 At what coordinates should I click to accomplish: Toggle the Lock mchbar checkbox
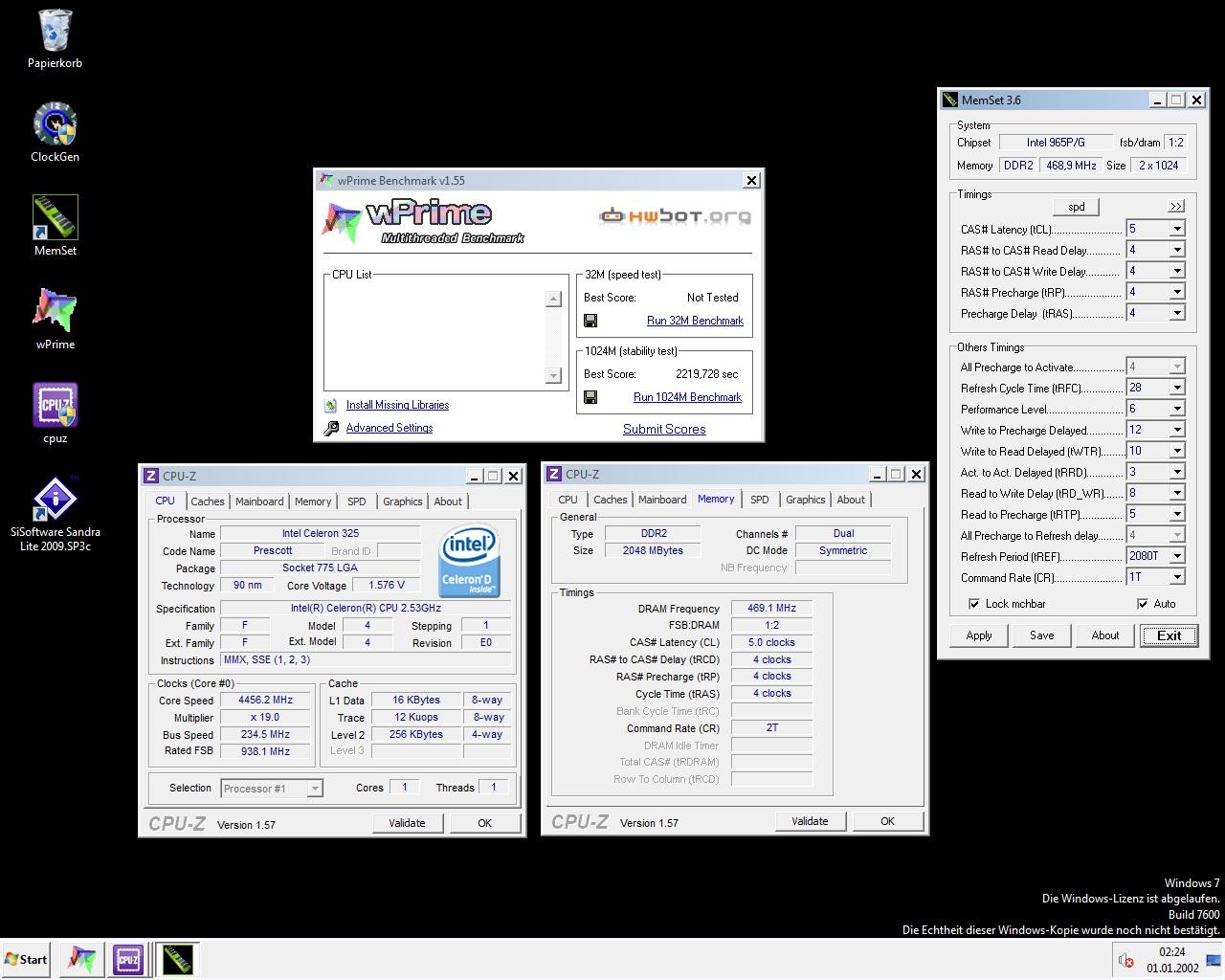tap(974, 604)
